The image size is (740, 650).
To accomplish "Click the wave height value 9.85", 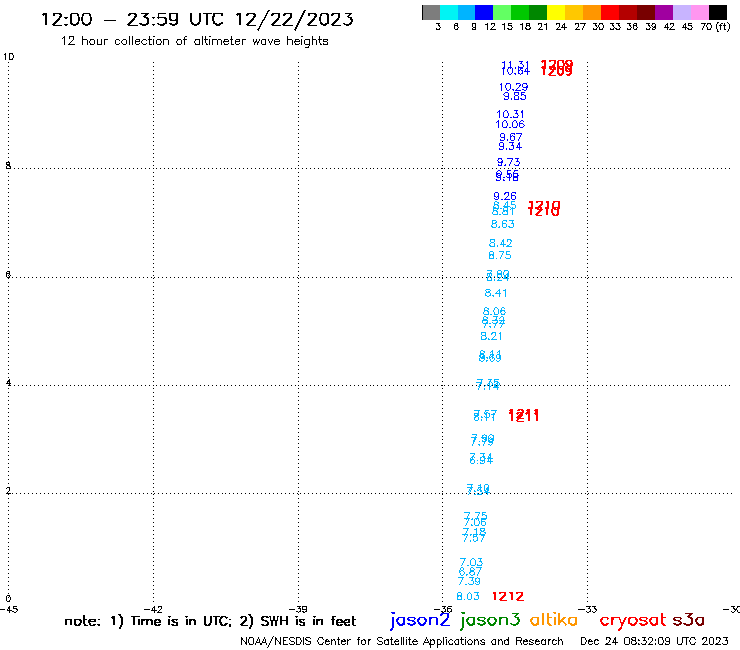I will click(x=514, y=96).
